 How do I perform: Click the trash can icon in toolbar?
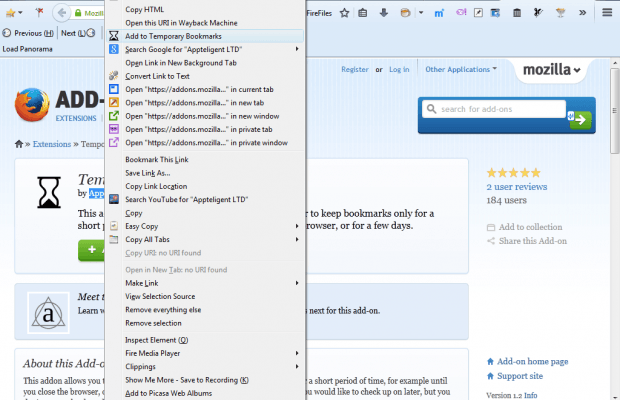[x=516, y=13]
